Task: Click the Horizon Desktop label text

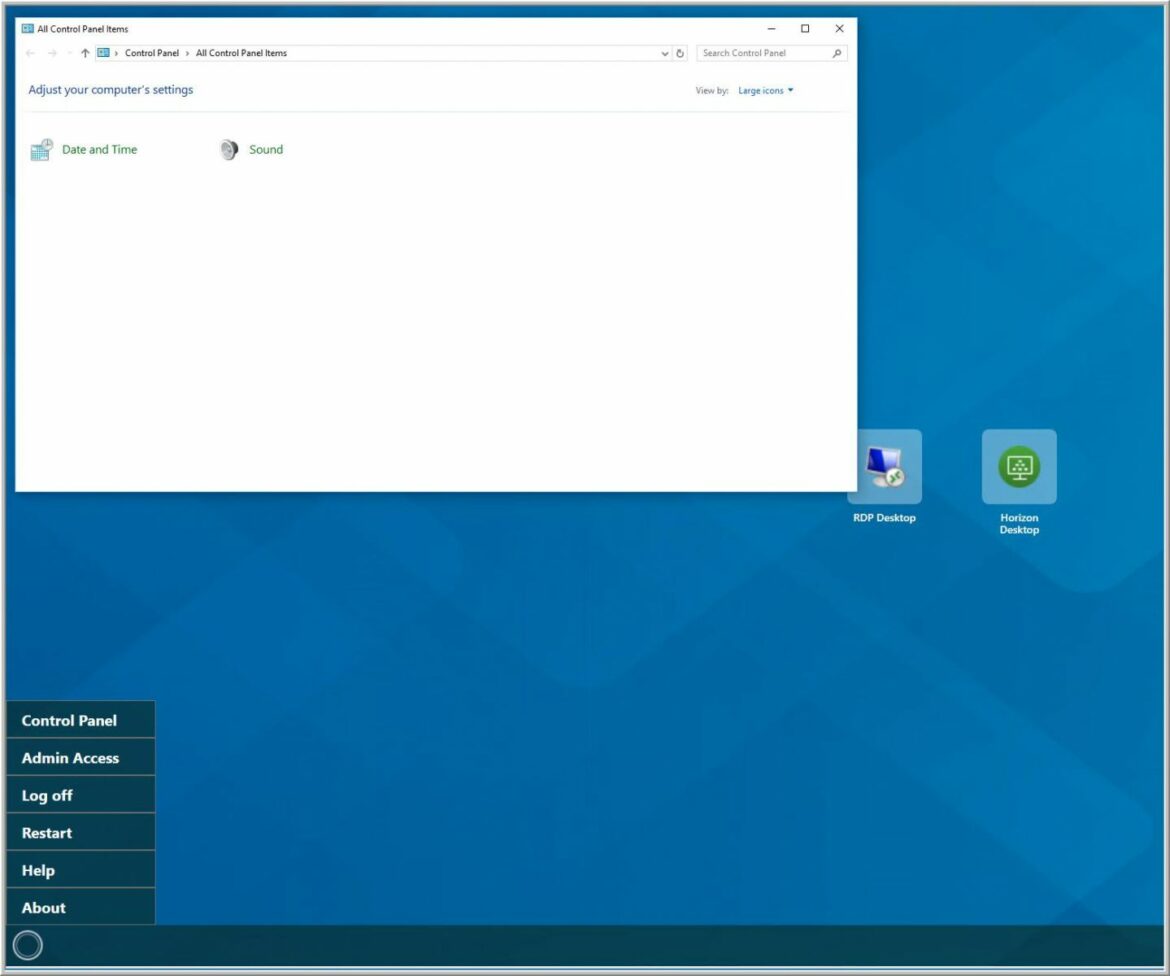Action: coord(1019,524)
